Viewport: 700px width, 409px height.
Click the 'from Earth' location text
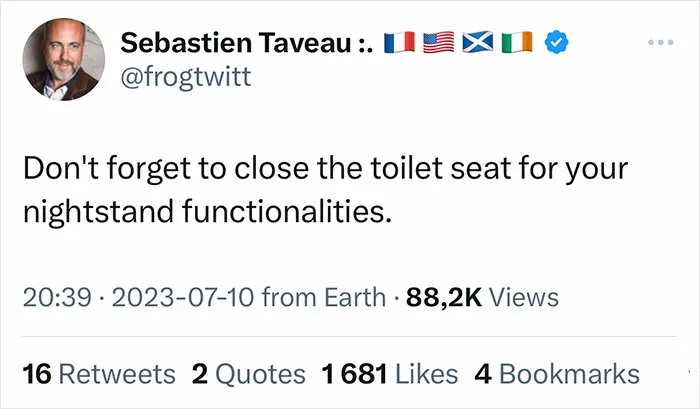coord(324,297)
